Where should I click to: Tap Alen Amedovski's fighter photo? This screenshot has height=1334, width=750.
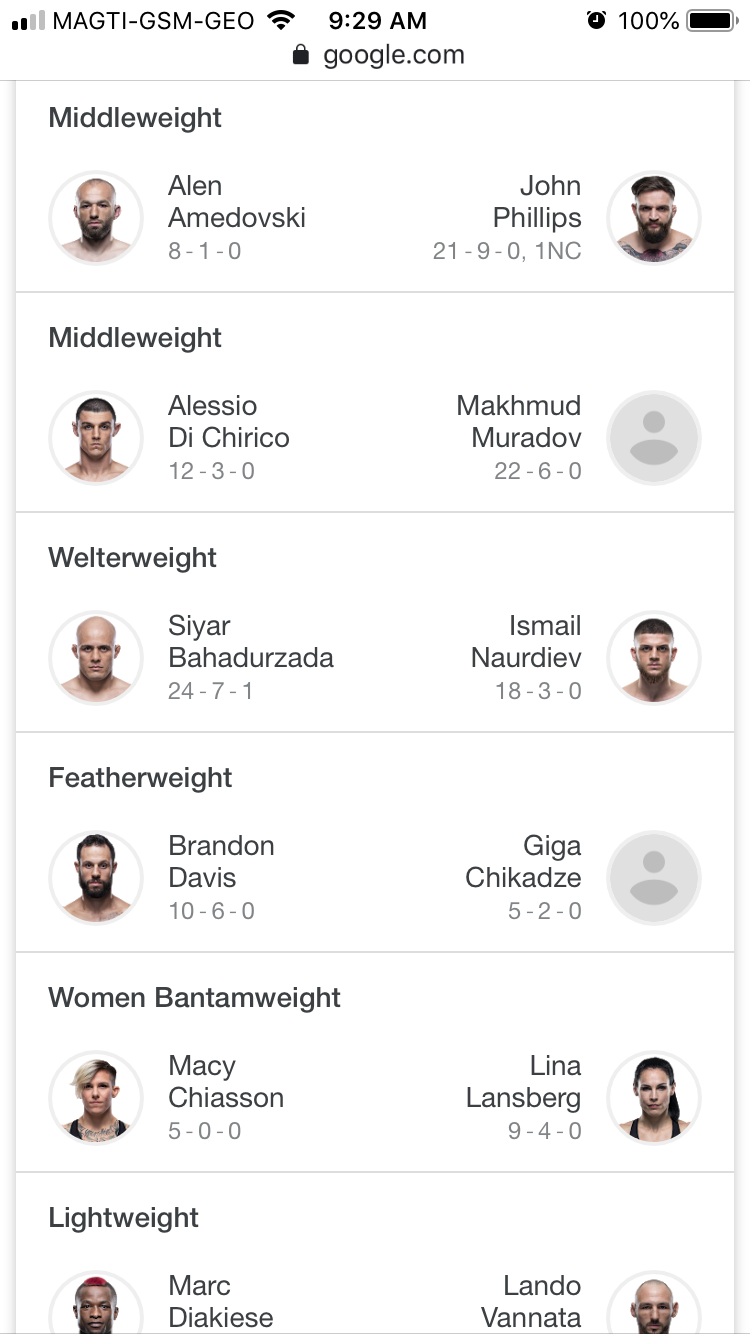[97, 218]
